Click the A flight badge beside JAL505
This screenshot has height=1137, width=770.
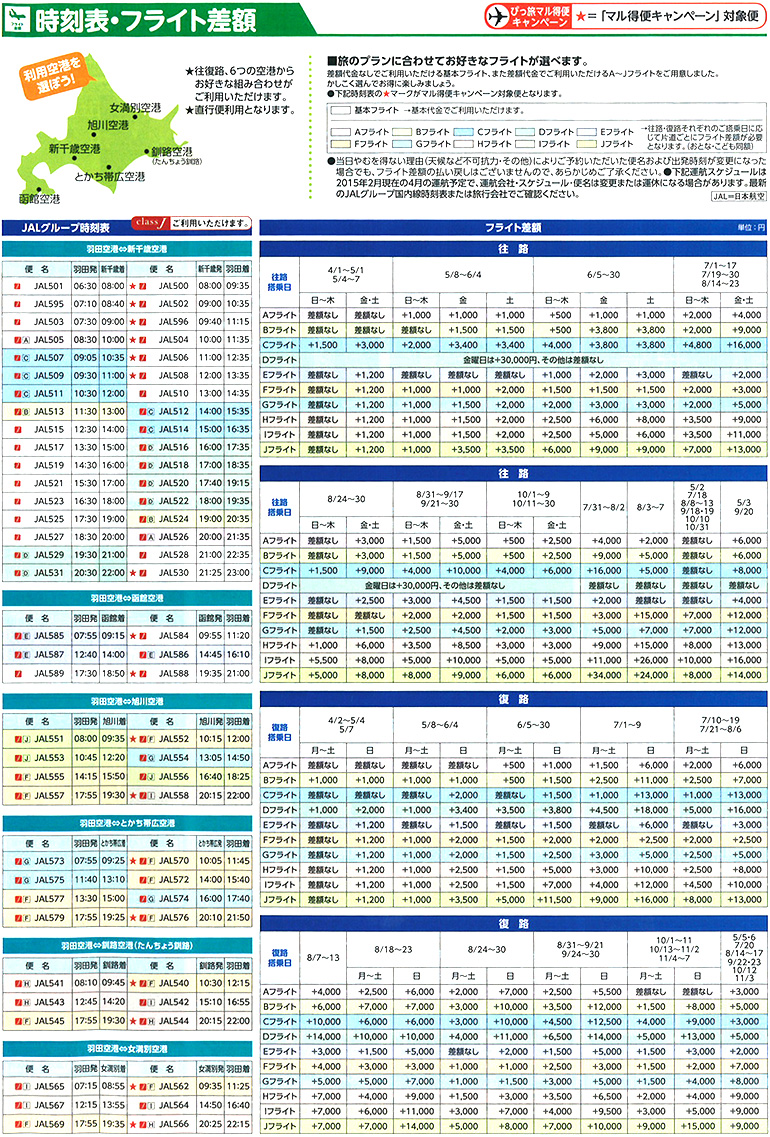(x=25, y=340)
